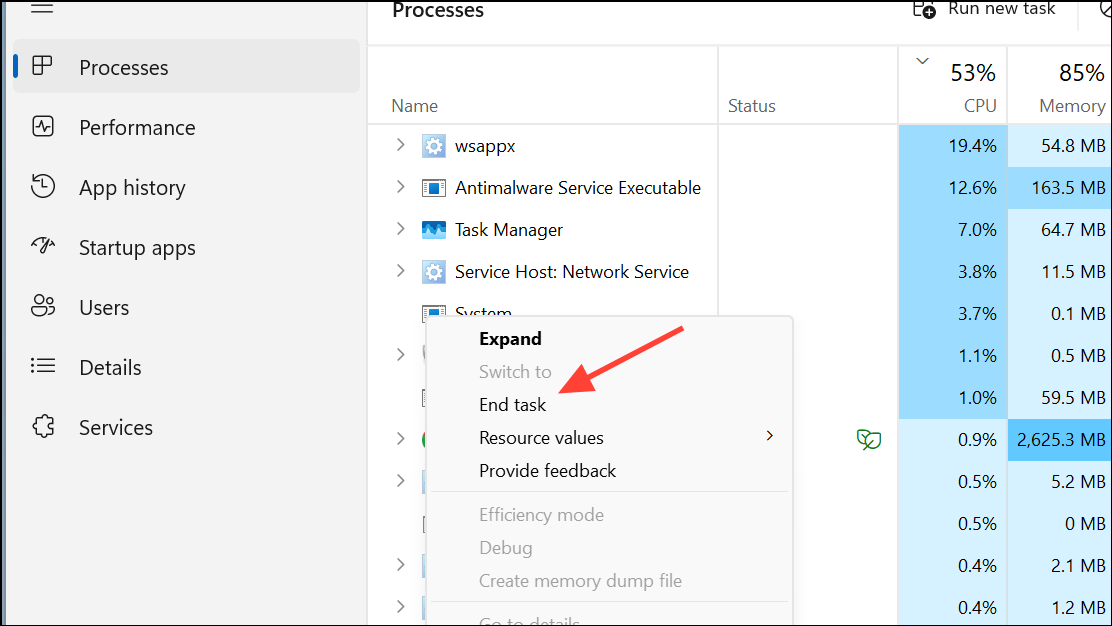
Task: Click the App history clock icon
Action: pos(42,187)
